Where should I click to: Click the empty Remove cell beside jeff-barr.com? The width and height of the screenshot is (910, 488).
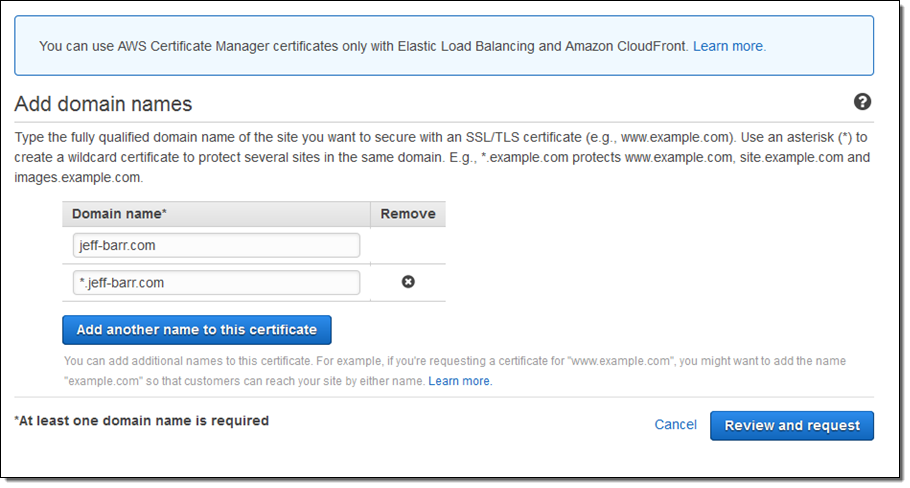point(408,245)
